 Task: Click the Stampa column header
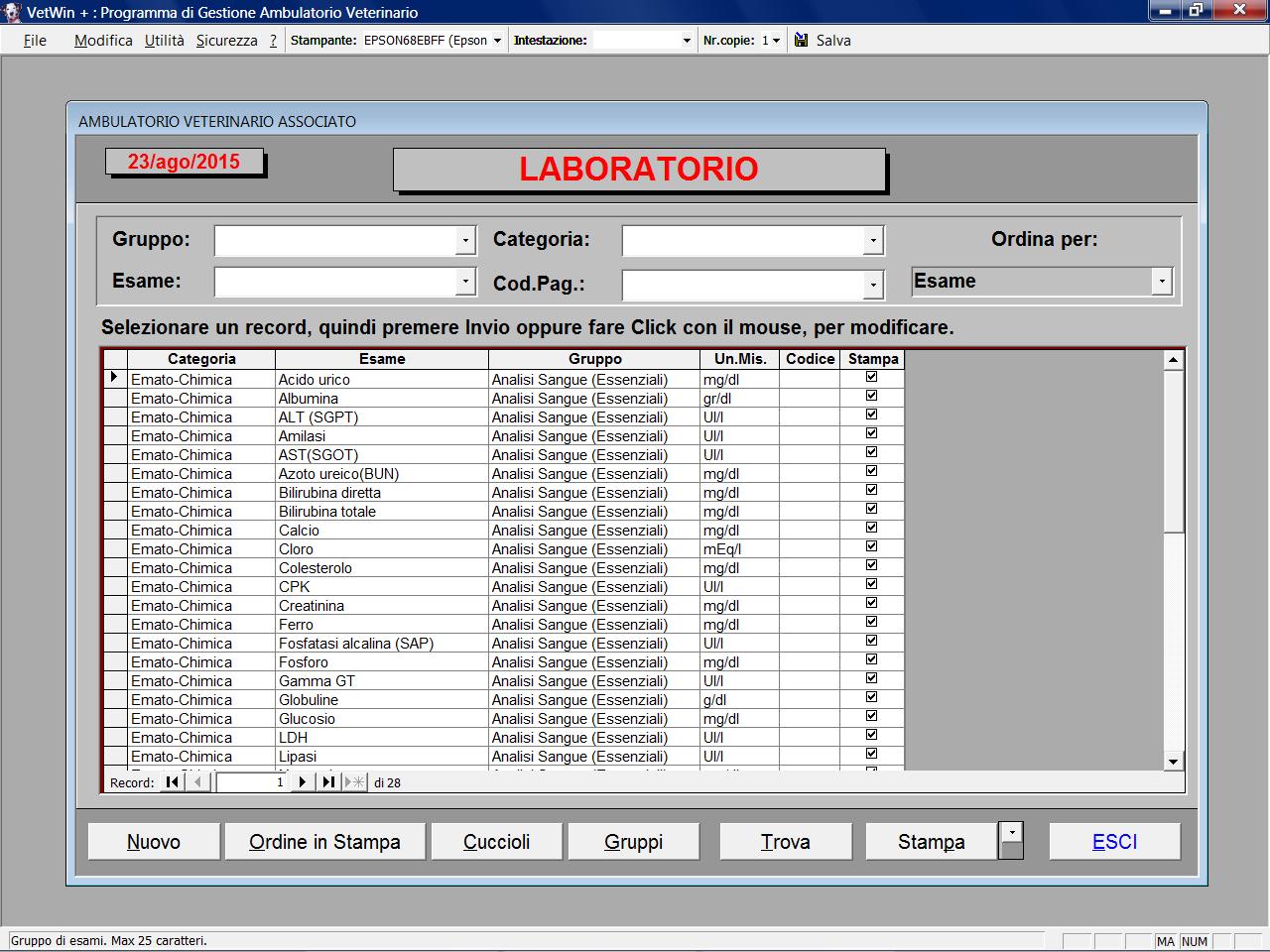(x=873, y=359)
